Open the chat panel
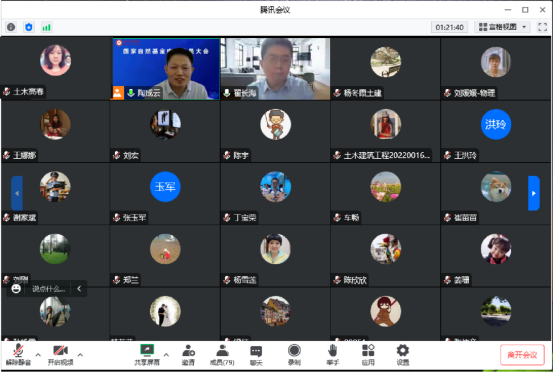The width and height of the screenshot is (553, 372). tap(256, 355)
